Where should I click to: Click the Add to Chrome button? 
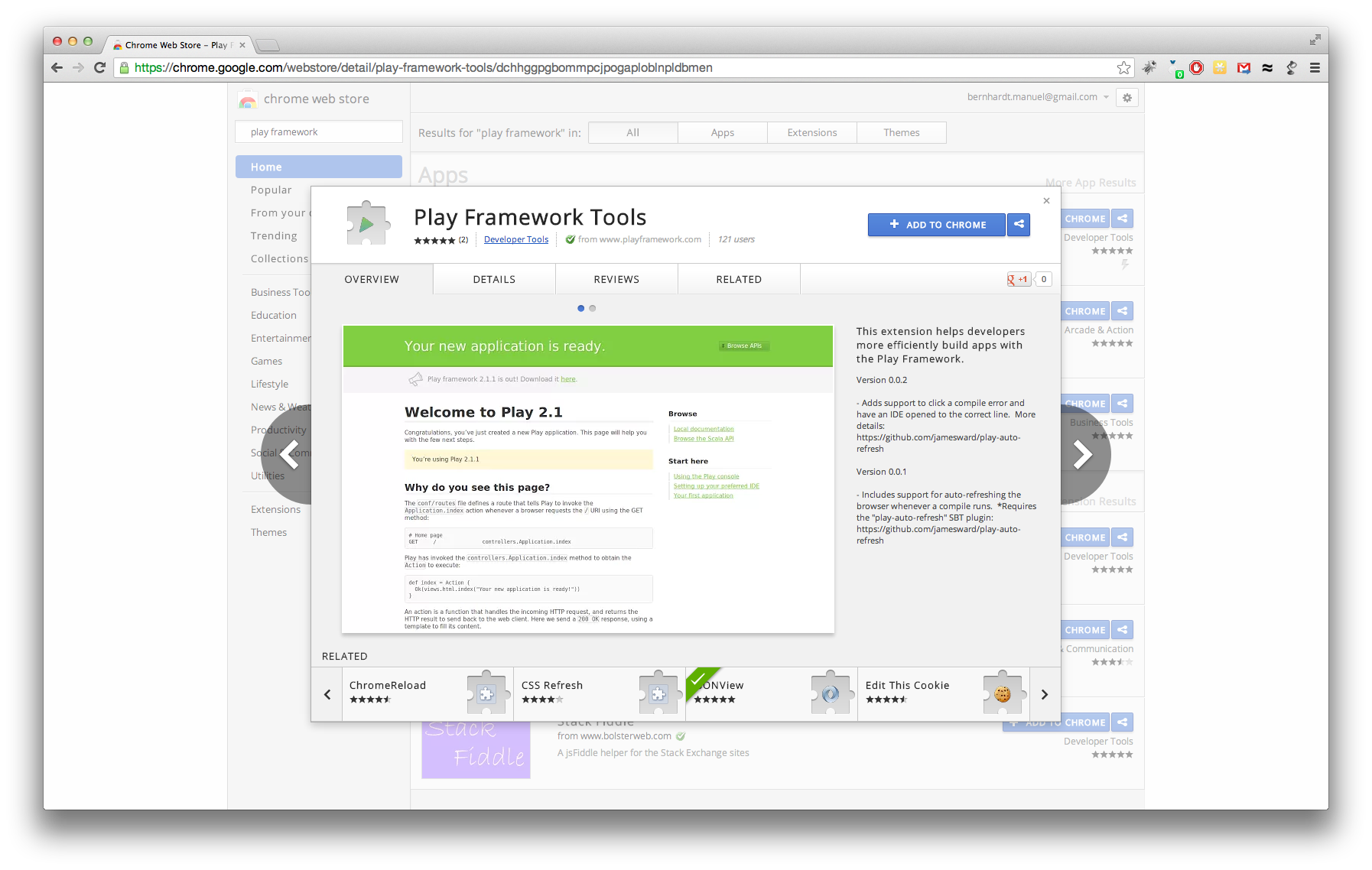[937, 225]
